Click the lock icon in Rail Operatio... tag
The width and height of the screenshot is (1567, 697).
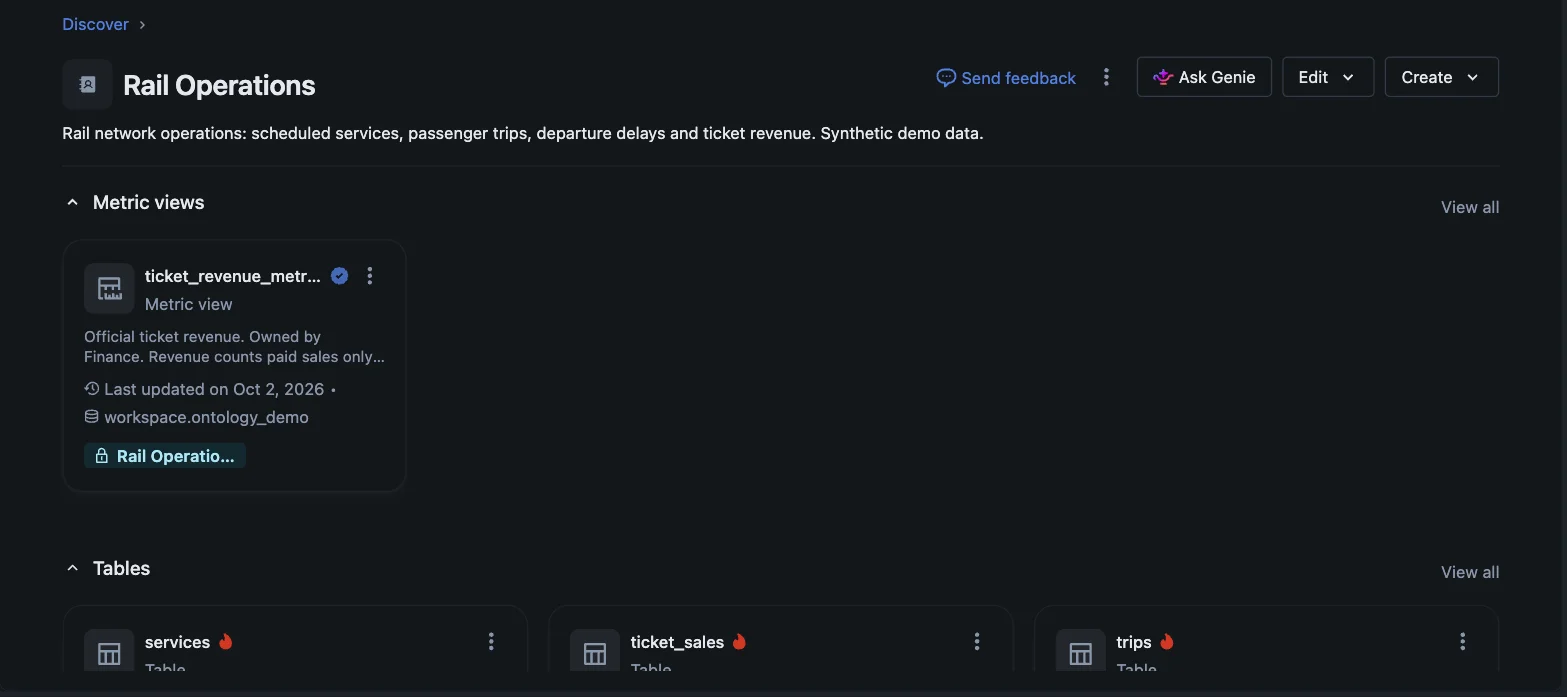click(101, 456)
